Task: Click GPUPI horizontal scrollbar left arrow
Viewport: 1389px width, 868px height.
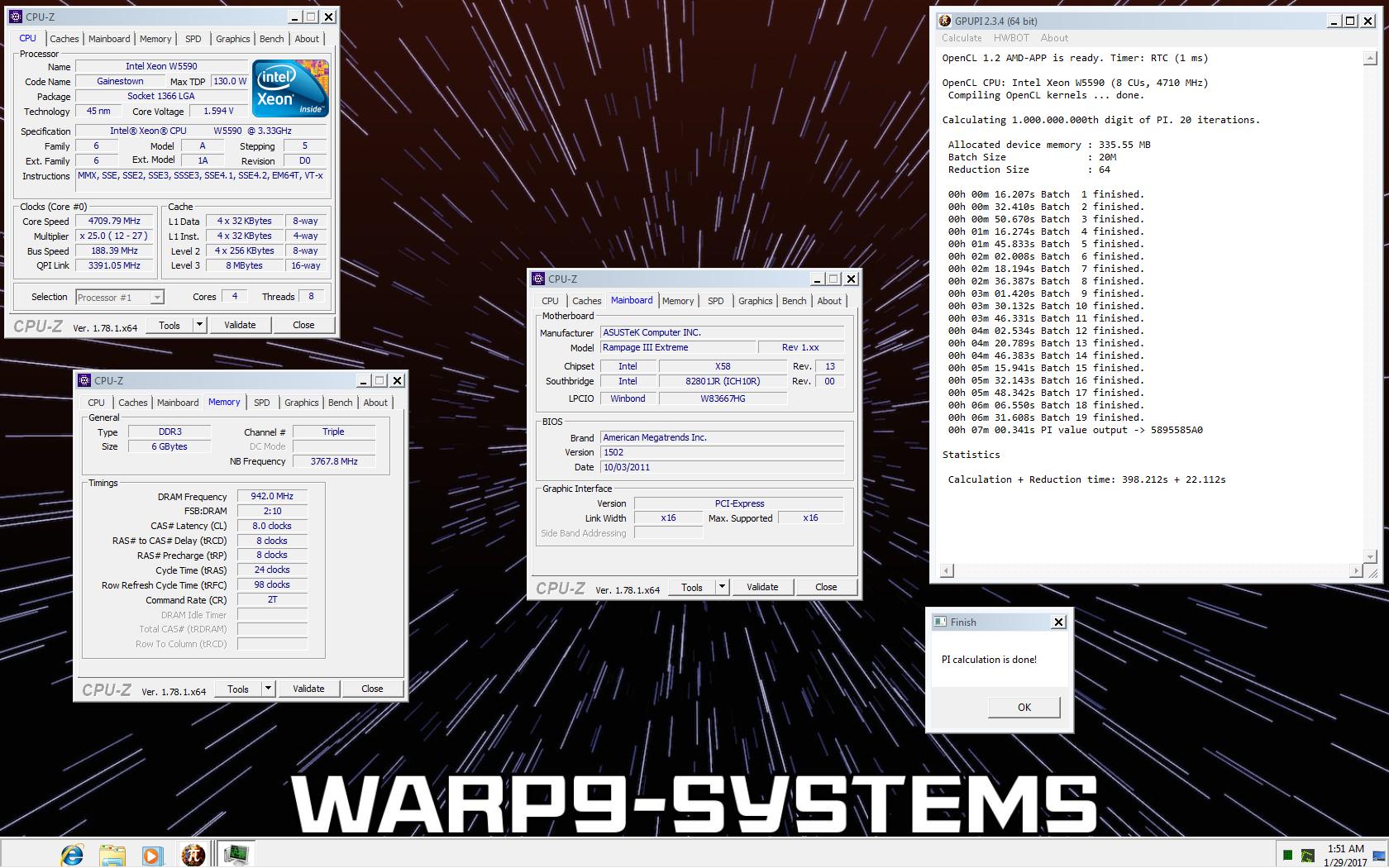Action: (x=947, y=570)
